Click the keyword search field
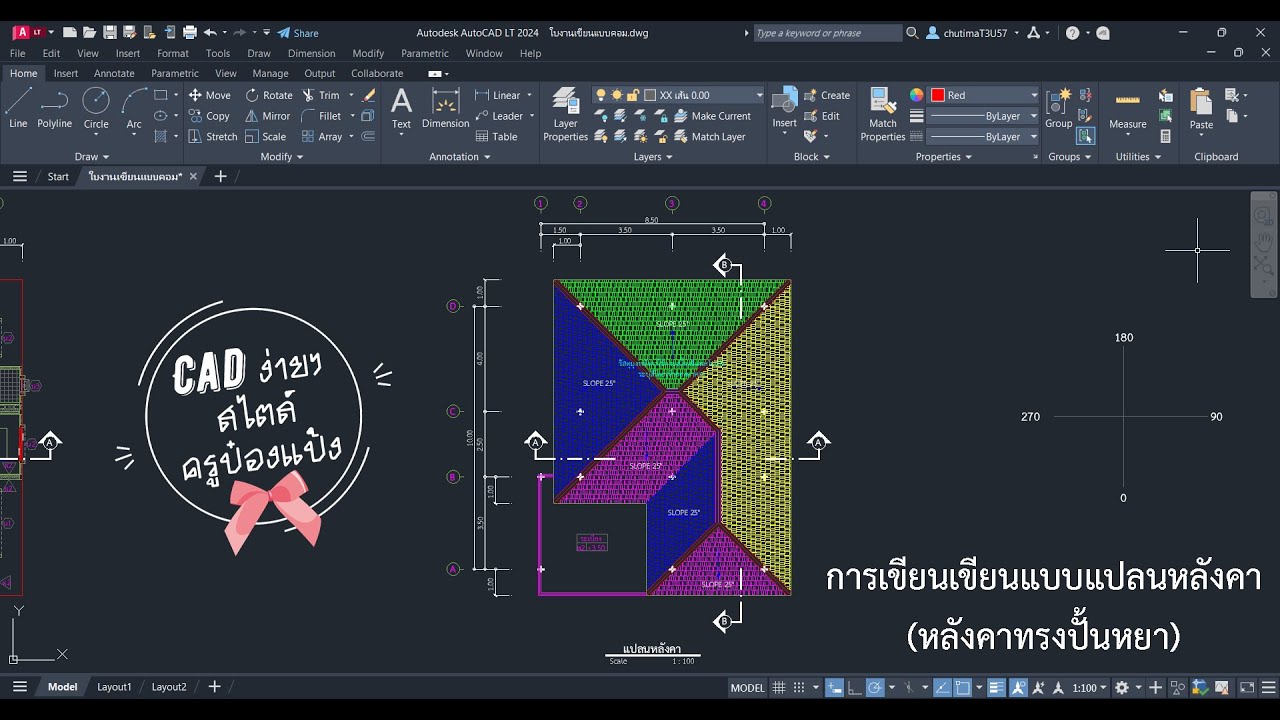Image resolution: width=1280 pixels, height=720 pixels. tap(828, 33)
